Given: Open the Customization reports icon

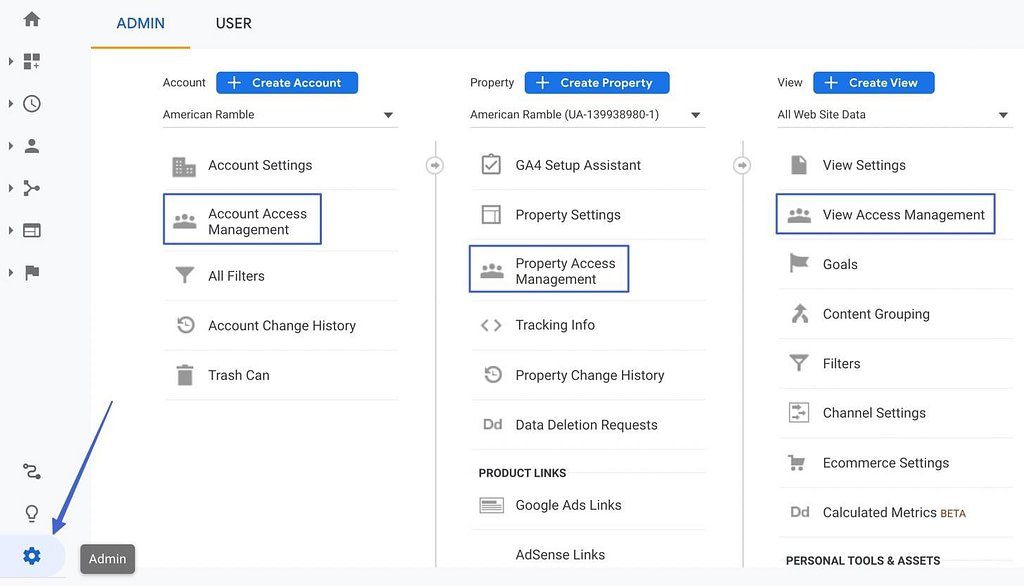Looking at the screenshot, I should [x=31, y=61].
